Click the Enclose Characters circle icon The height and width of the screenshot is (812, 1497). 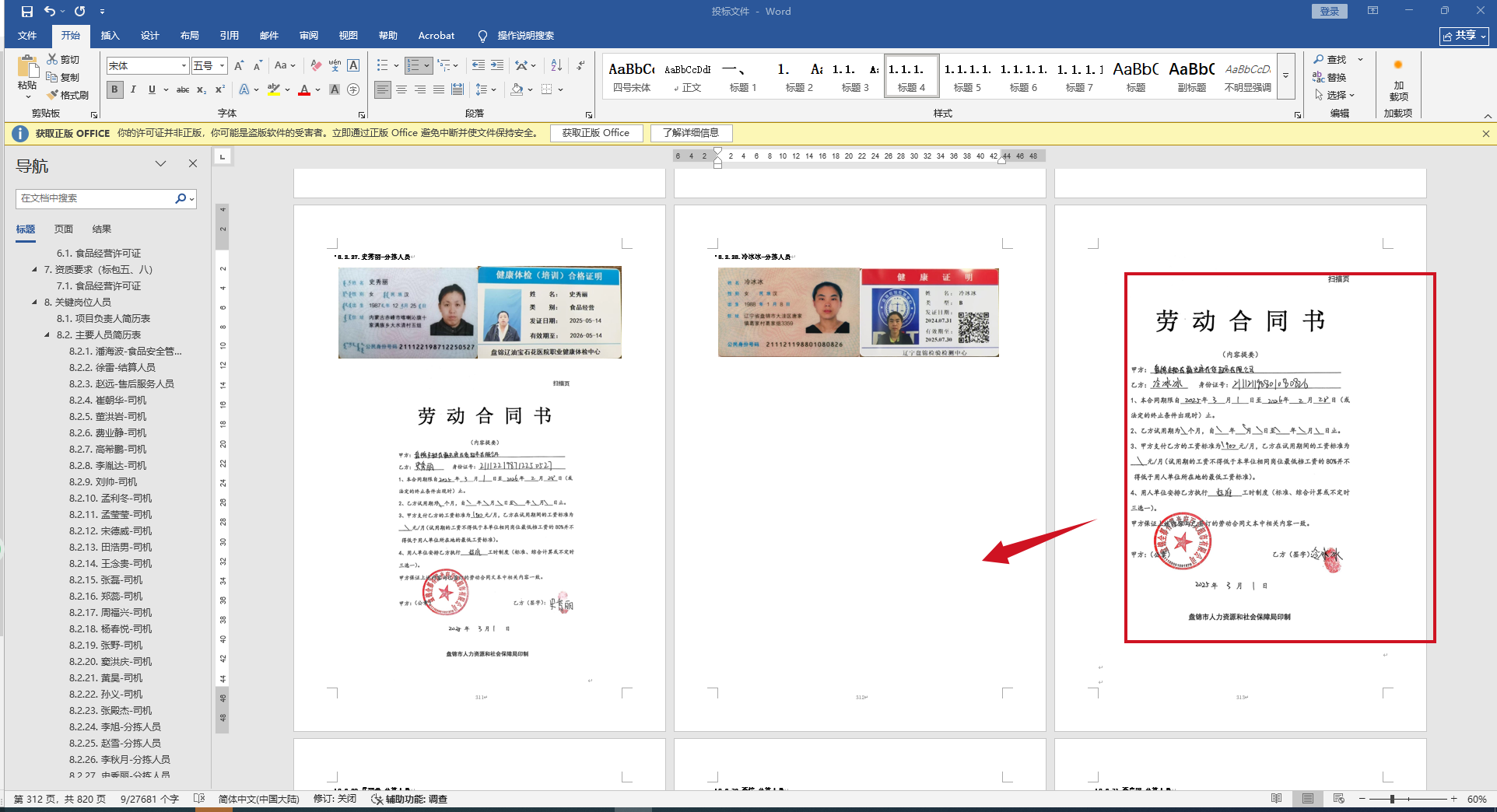353,89
